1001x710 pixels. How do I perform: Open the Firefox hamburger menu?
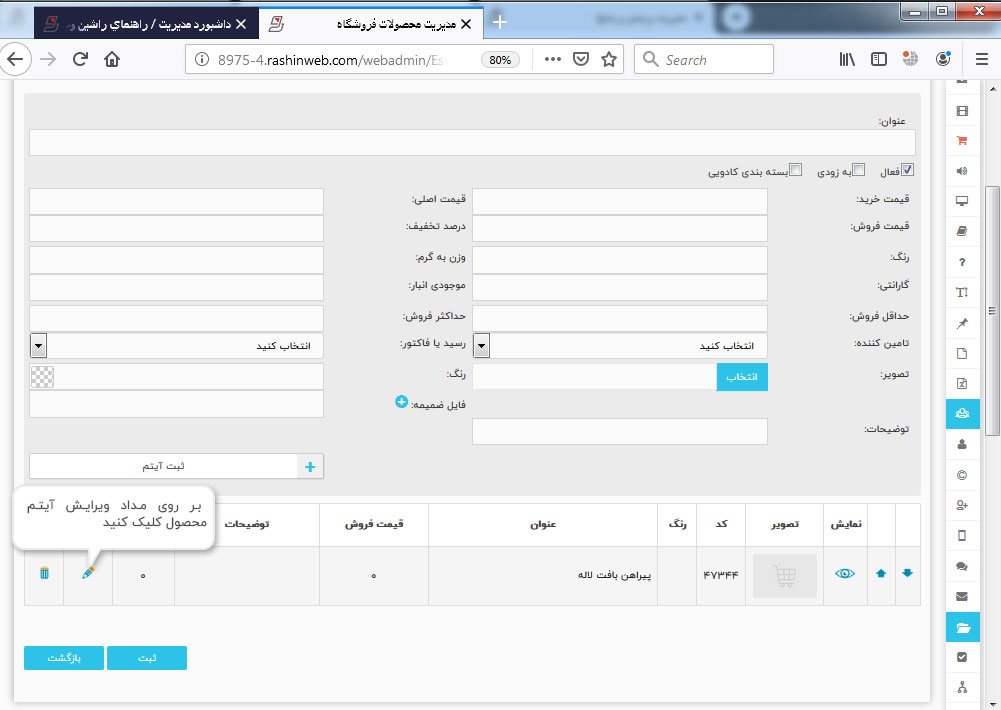982,59
